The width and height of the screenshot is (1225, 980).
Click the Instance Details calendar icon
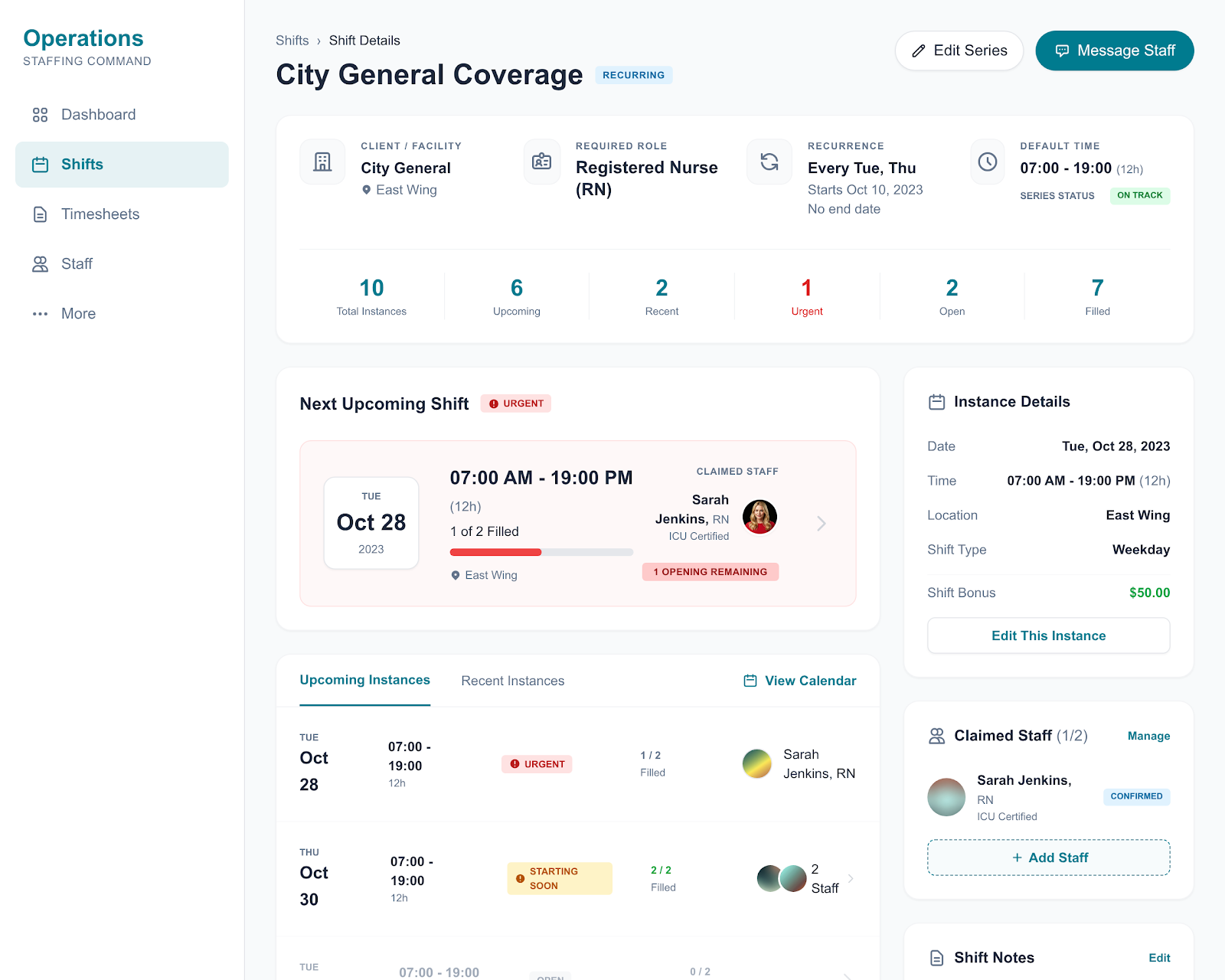pos(936,402)
